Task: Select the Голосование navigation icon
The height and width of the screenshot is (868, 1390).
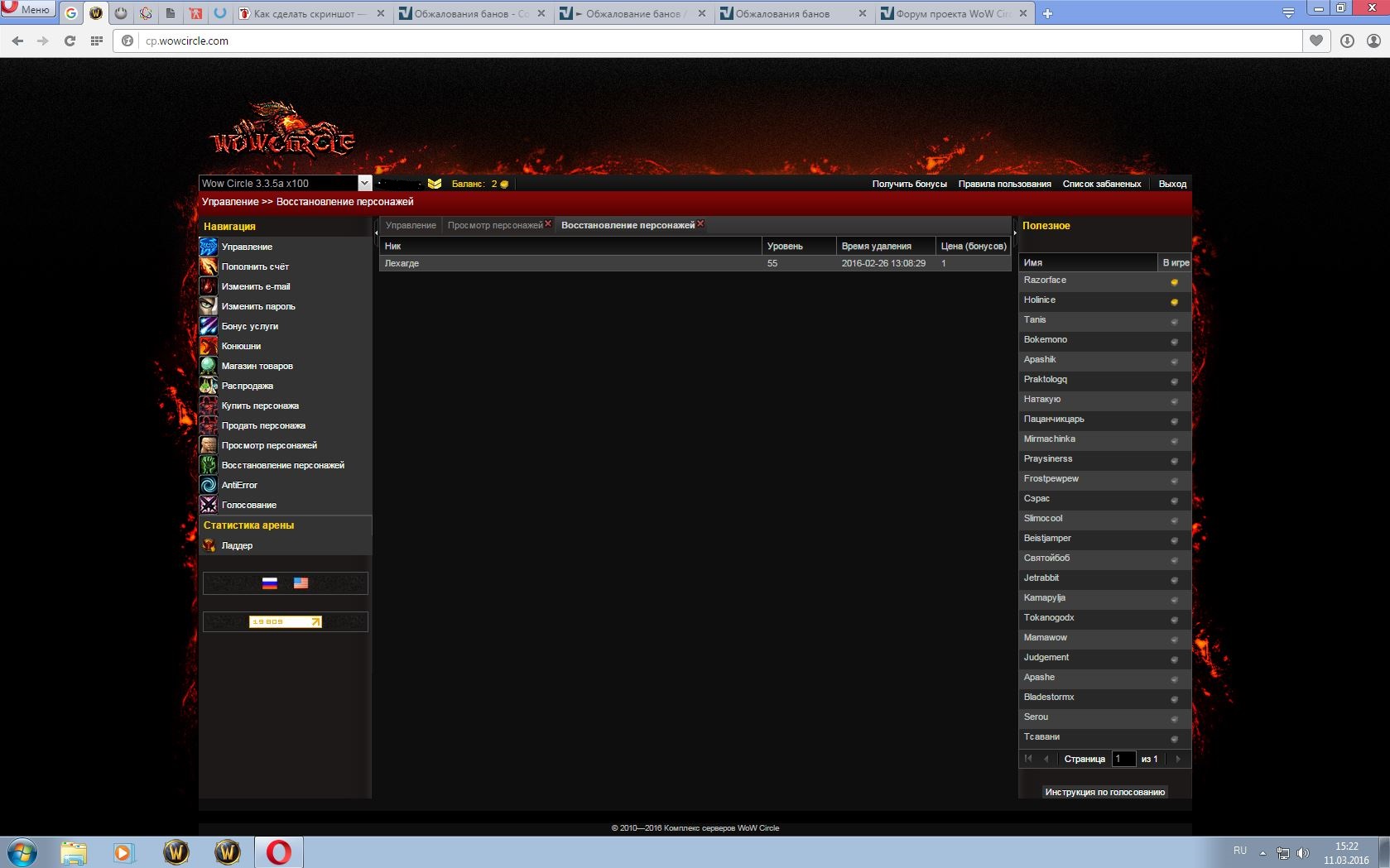Action: [209, 505]
